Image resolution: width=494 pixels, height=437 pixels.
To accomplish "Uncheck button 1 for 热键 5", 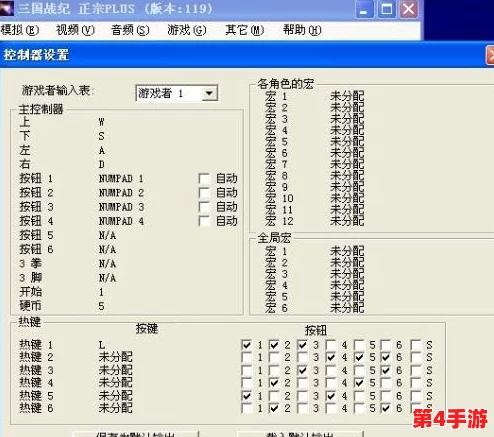I will point(246,396).
